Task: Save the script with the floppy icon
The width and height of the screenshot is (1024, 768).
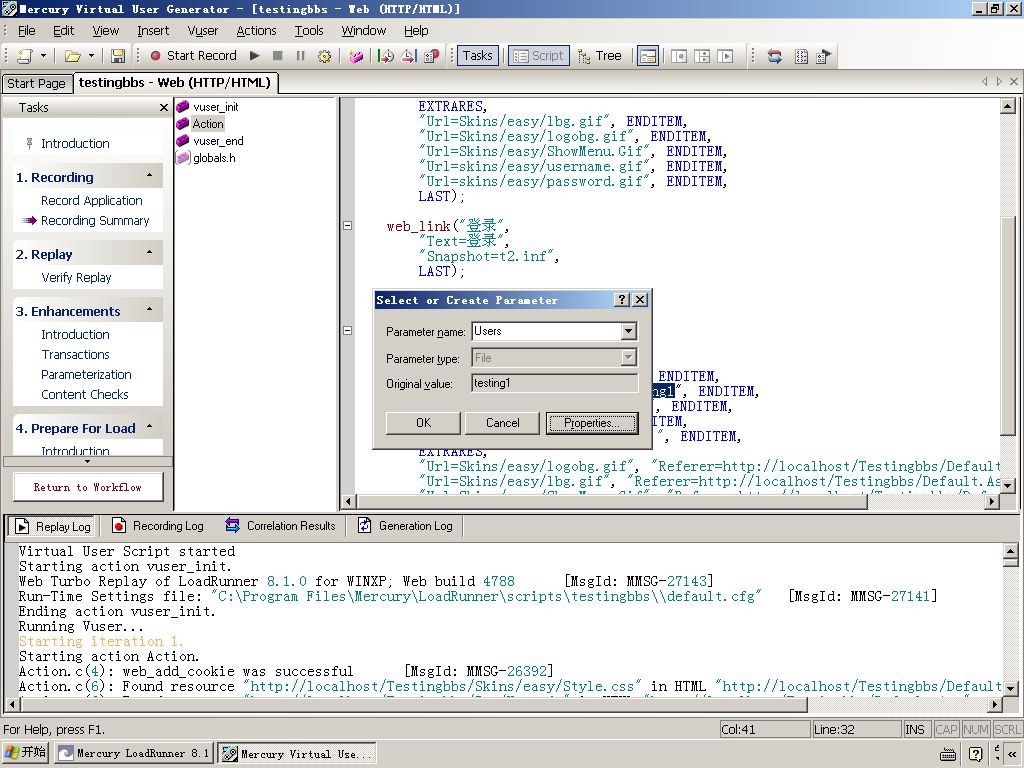Action: (x=118, y=56)
